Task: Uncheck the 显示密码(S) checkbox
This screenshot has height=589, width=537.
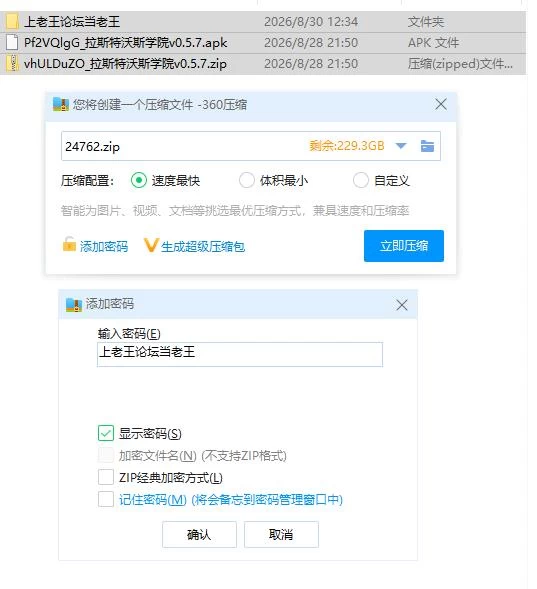Action: pyautogui.click(x=106, y=433)
